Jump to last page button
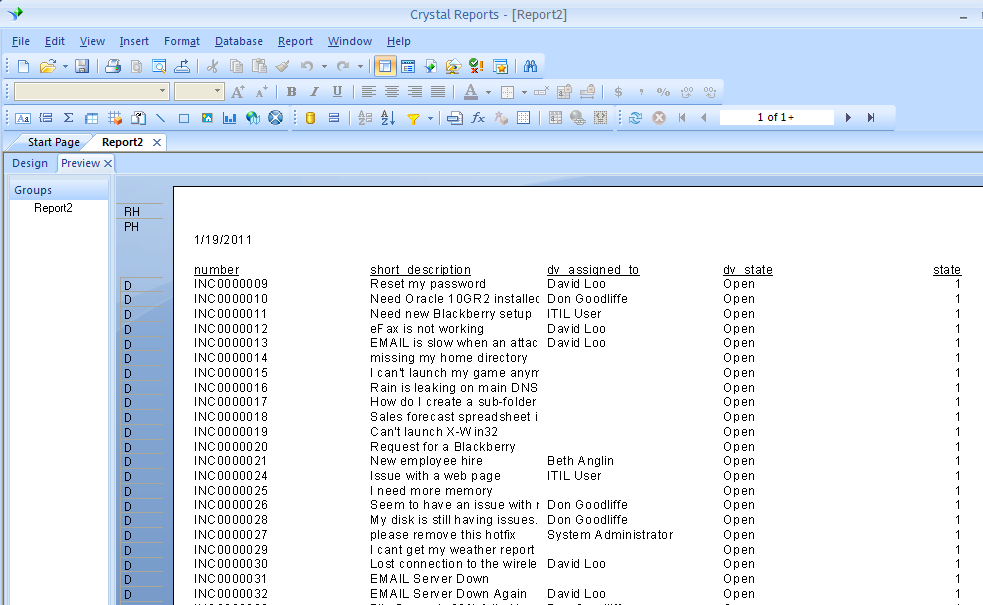The image size is (983, 605). [871, 118]
